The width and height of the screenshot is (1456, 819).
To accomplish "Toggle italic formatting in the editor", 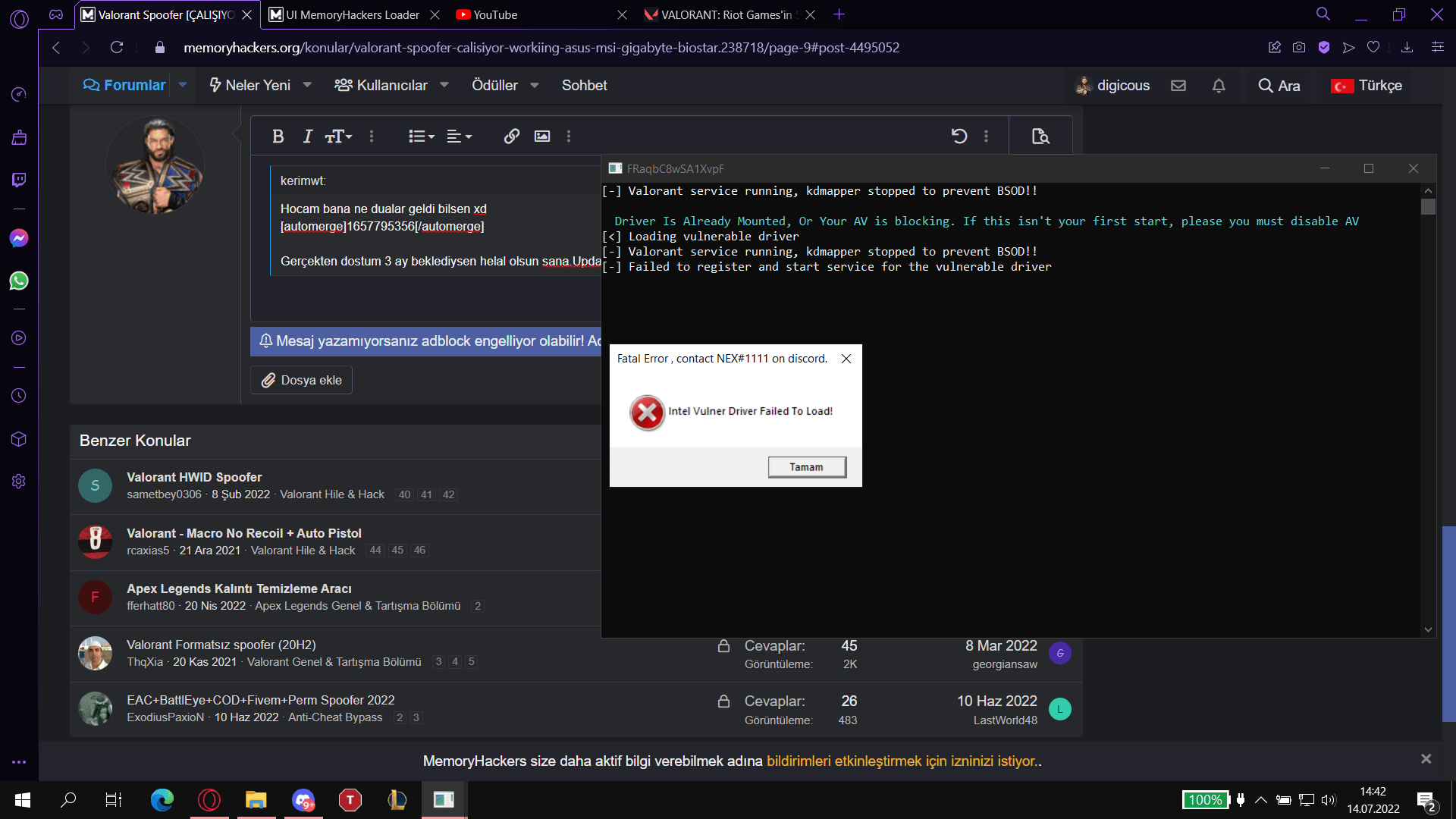I will [x=307, y=136].
